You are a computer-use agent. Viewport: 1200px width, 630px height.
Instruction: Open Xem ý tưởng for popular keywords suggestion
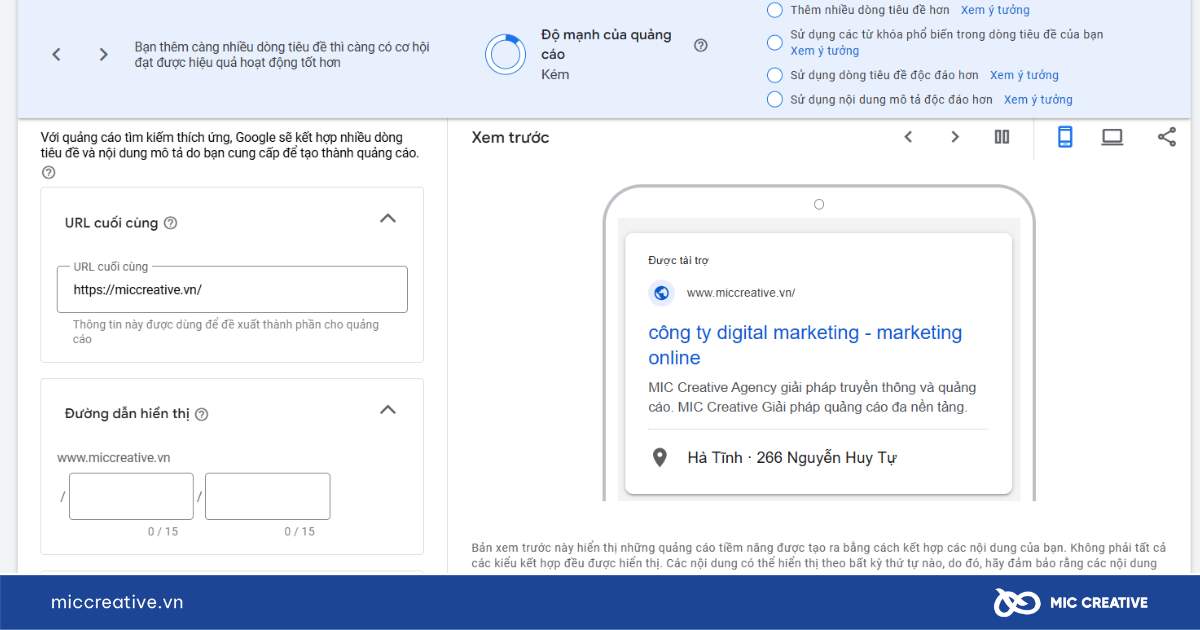point(825,51)
